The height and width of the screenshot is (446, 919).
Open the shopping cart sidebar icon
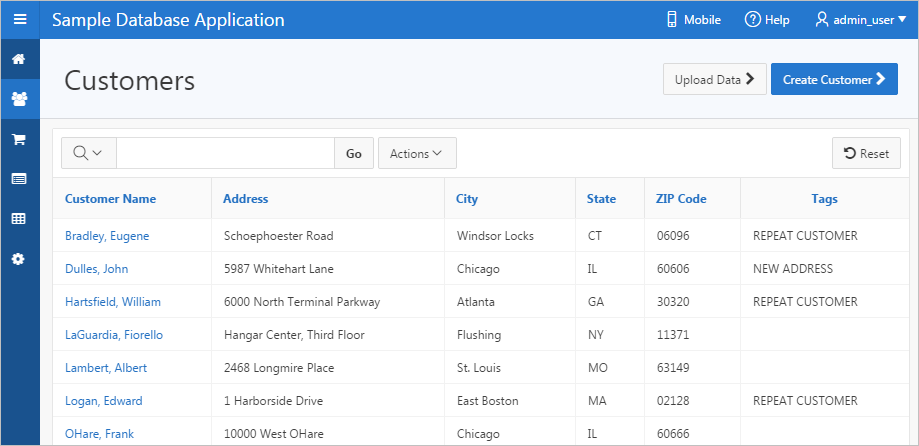point(19,139)
